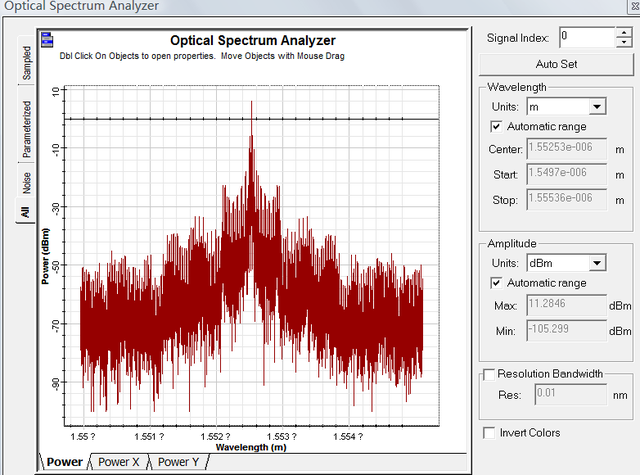Select the Power tab

[x=64, y=462]
